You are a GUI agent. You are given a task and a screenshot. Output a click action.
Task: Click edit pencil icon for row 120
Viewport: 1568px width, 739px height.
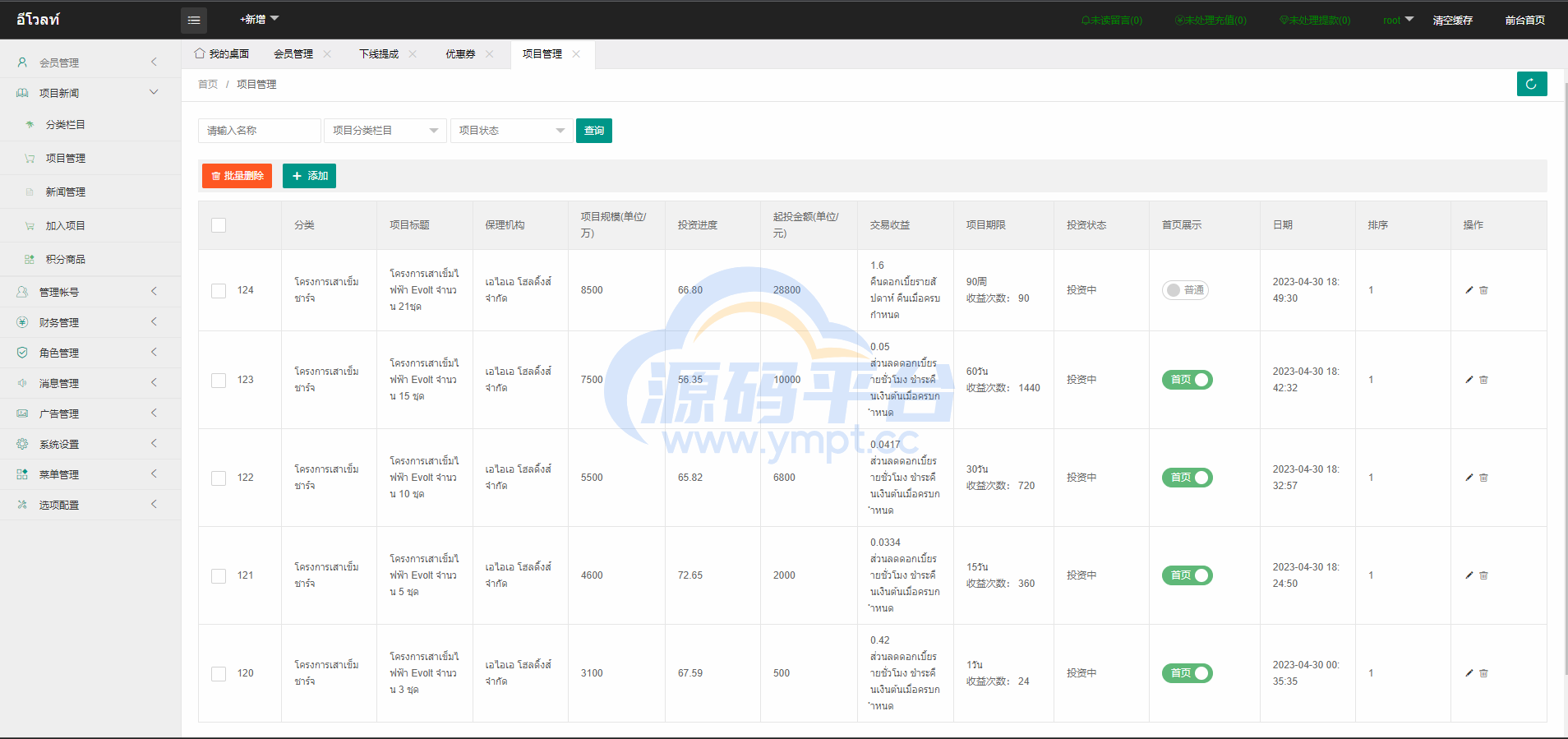pyautogui.click(x=1469, y=673)
